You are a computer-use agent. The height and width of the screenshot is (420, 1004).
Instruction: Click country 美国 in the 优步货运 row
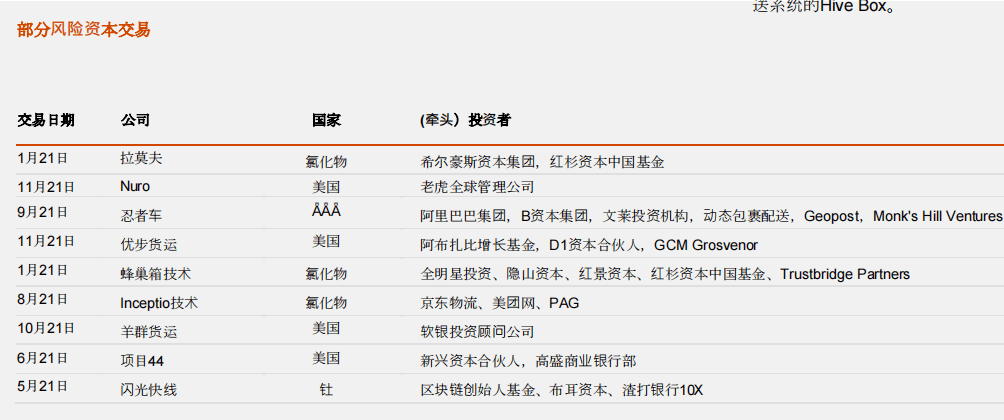(x=326, y=241)
